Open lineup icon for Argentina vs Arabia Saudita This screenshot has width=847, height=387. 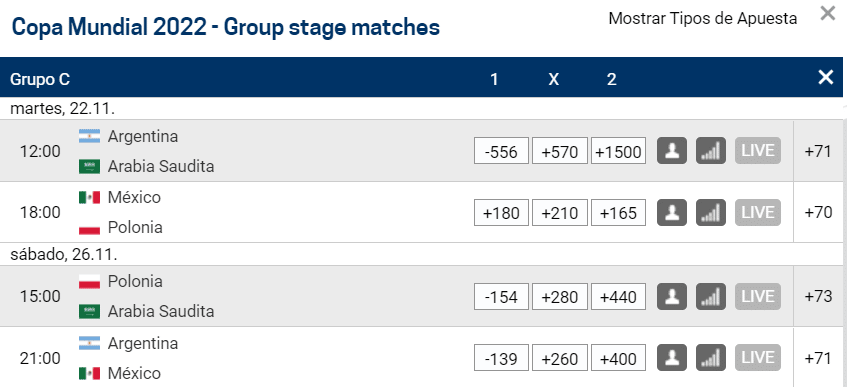672,151
